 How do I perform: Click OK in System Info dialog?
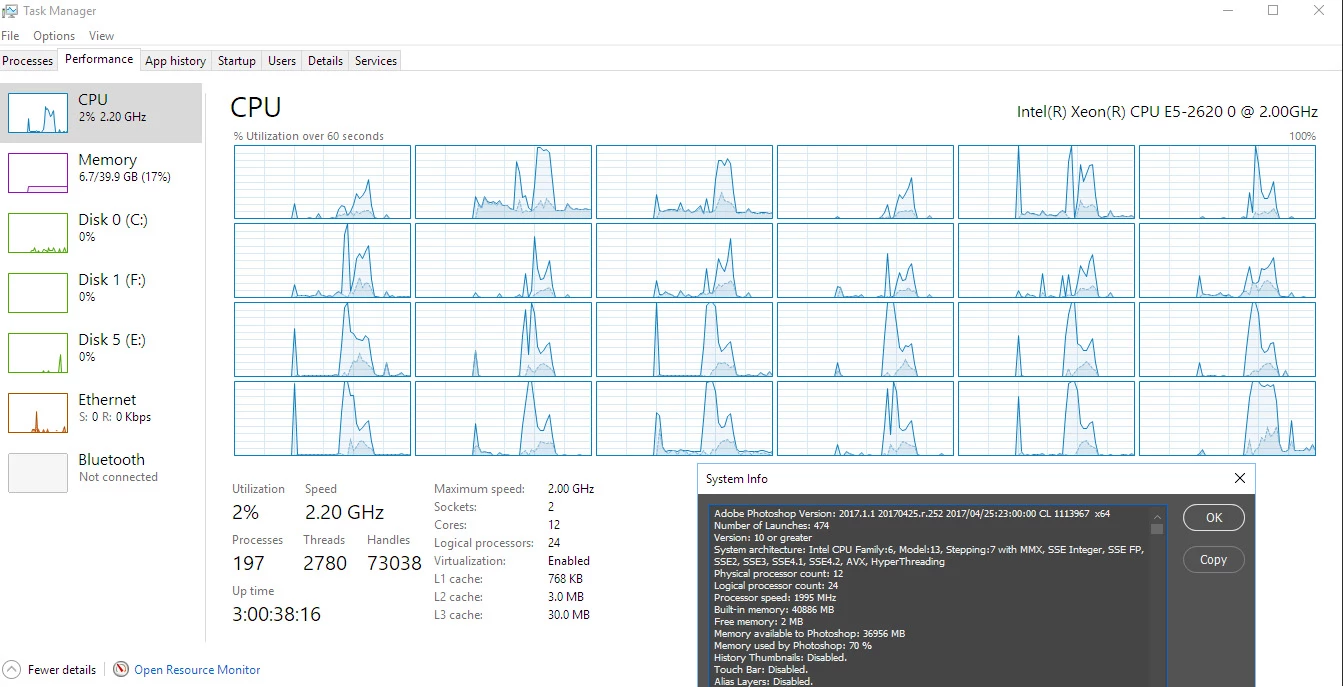click(x=1214, y=518)
